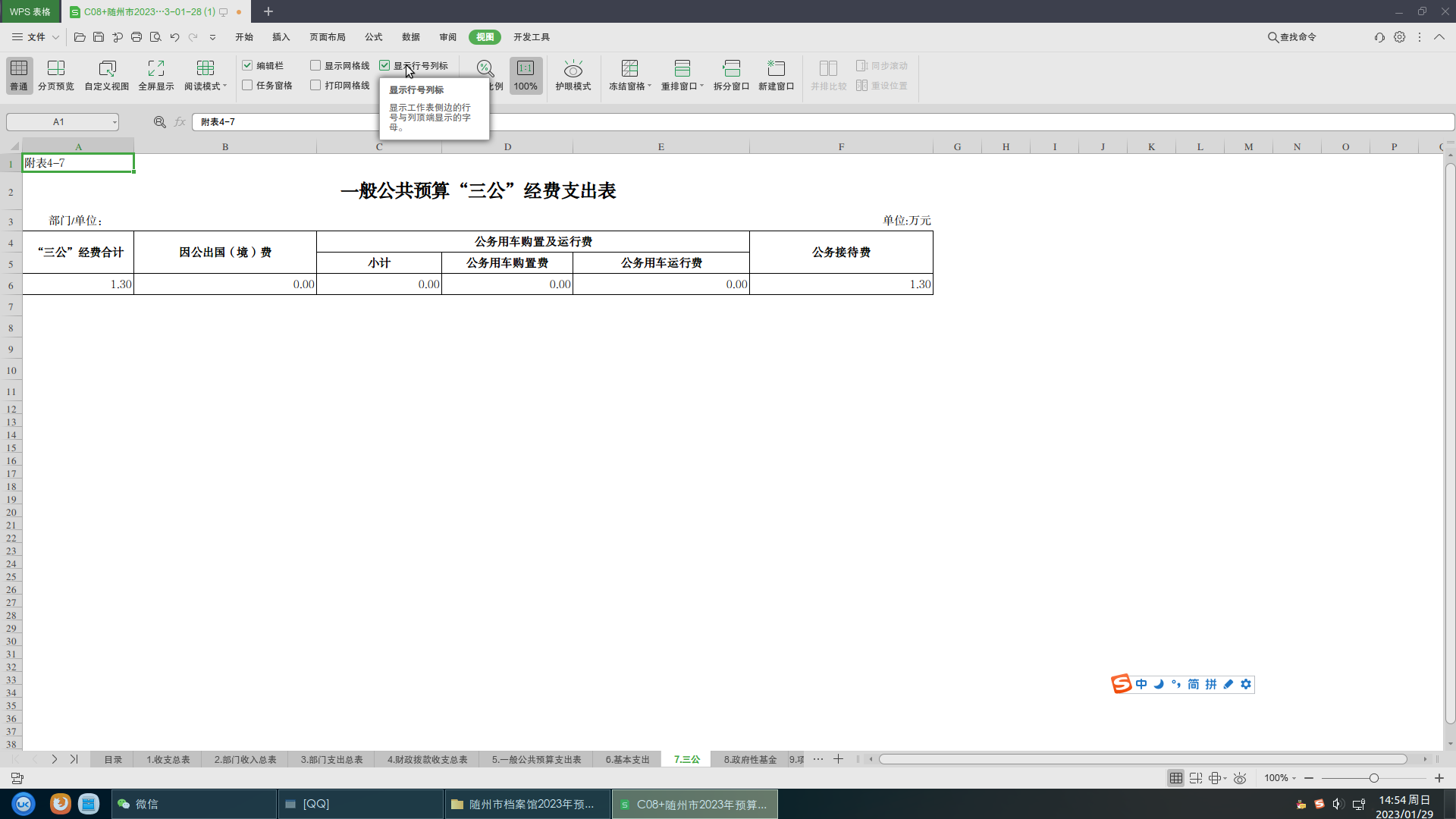
Task: Open the 页面布局 ribbon tab
Action: click(x=327, y=36)
